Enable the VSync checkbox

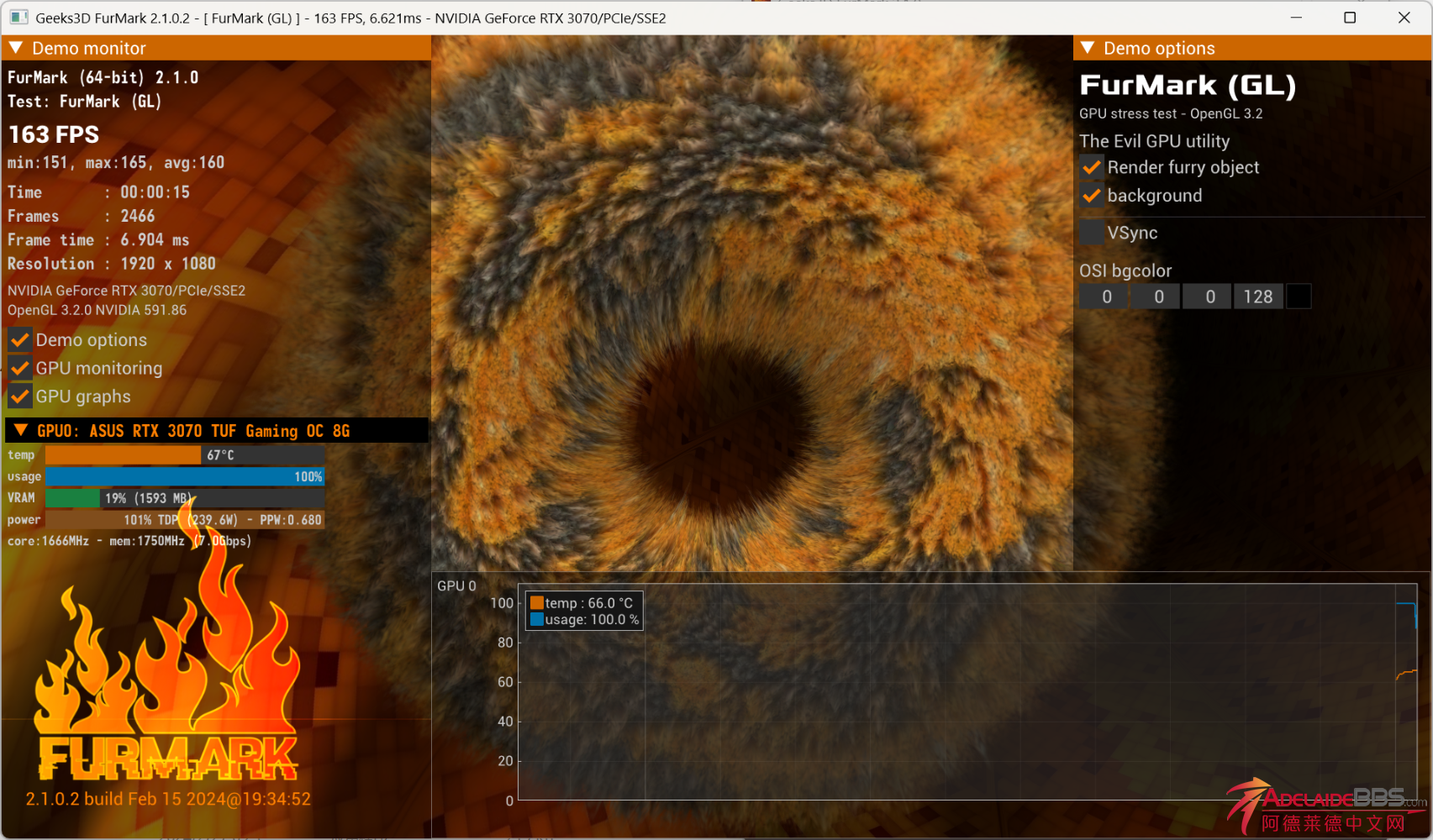tap(1092, 233)
